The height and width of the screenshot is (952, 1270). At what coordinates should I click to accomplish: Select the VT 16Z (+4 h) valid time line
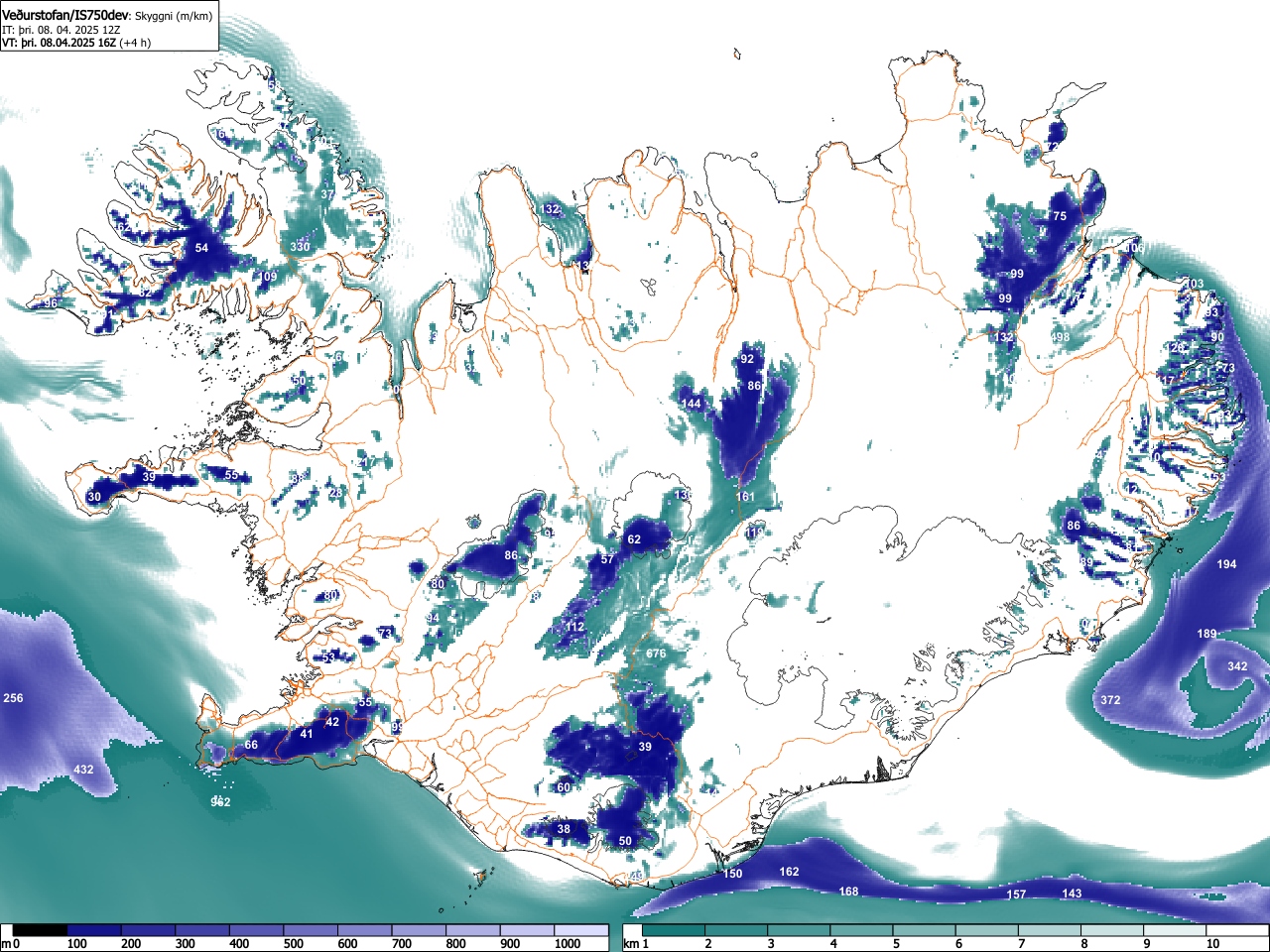pyautogui.click(x=76, y=43)
